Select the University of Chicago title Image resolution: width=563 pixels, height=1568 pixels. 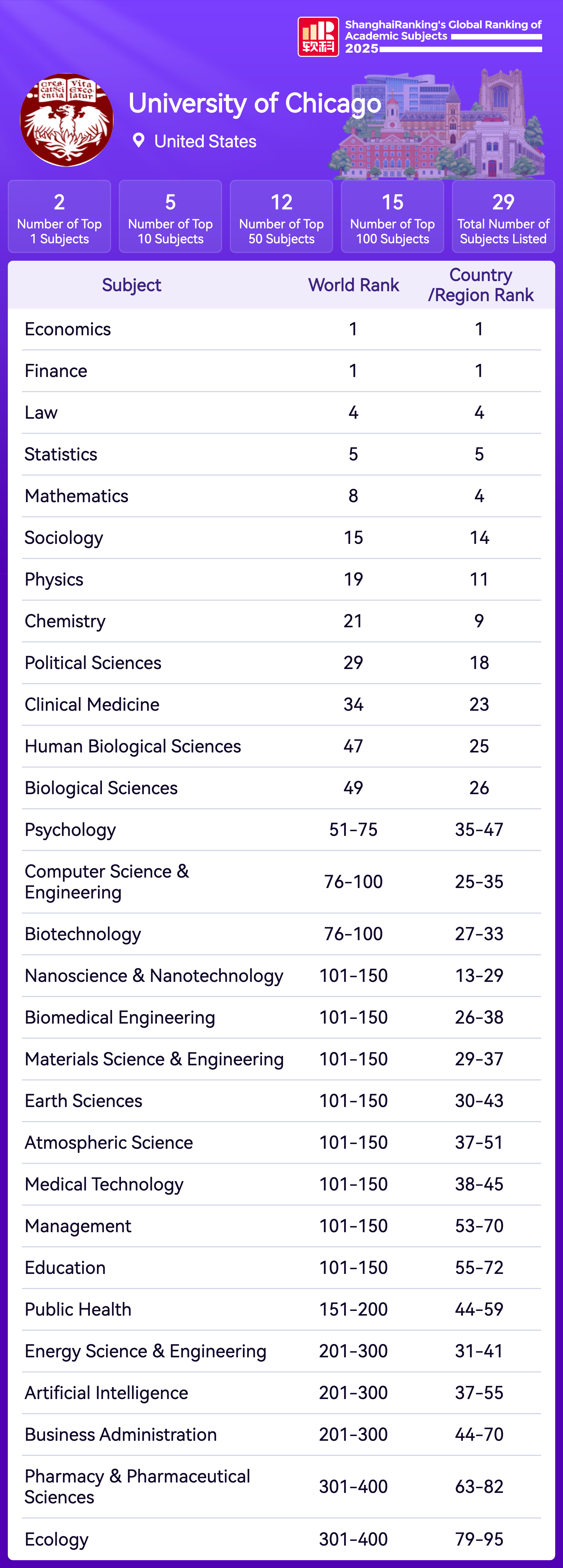(254, 104)
